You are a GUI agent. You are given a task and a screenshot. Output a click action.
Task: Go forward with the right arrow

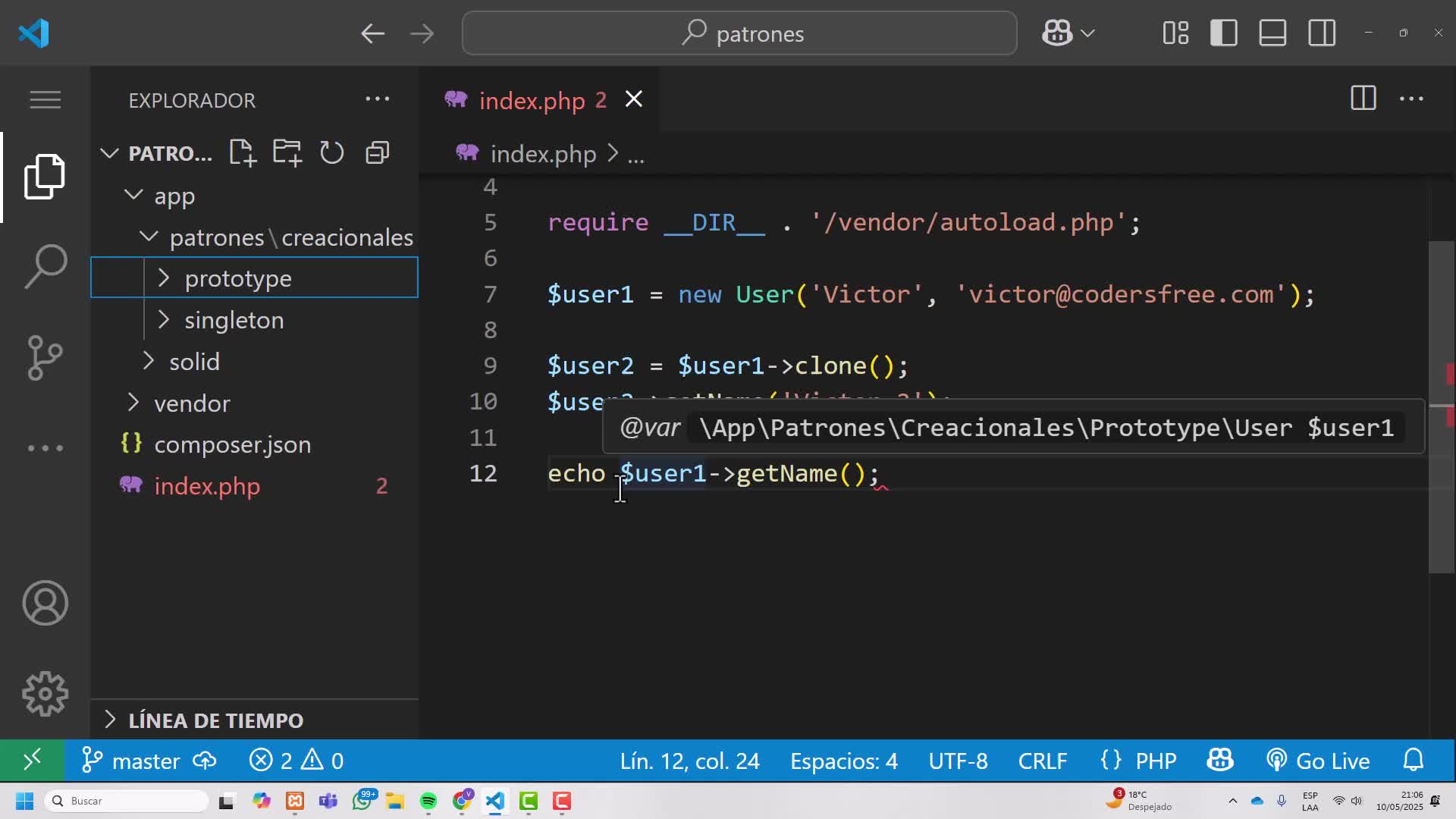(x=422, y=33)
